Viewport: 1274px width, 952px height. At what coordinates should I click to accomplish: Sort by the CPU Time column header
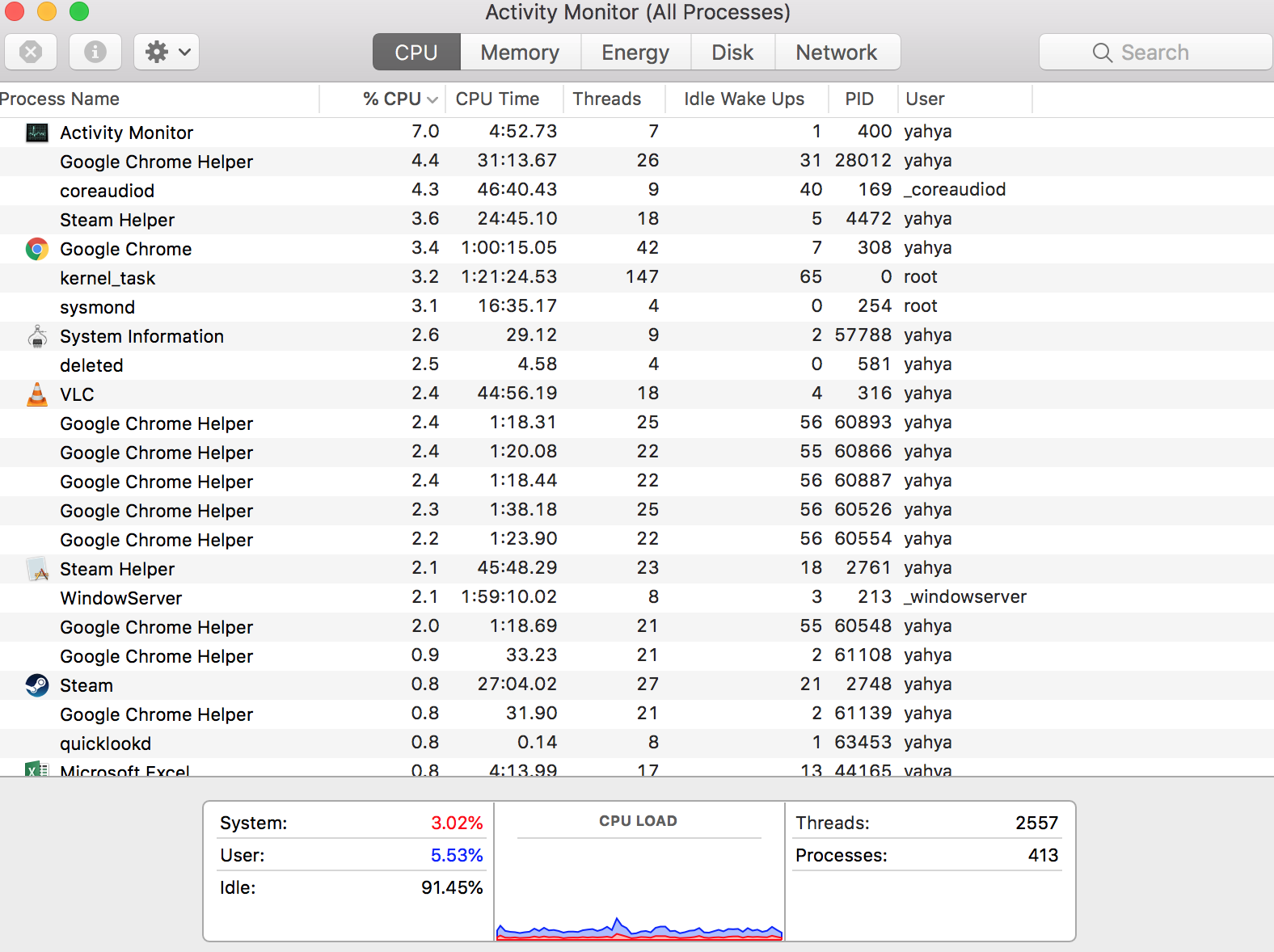coord(504,99)
